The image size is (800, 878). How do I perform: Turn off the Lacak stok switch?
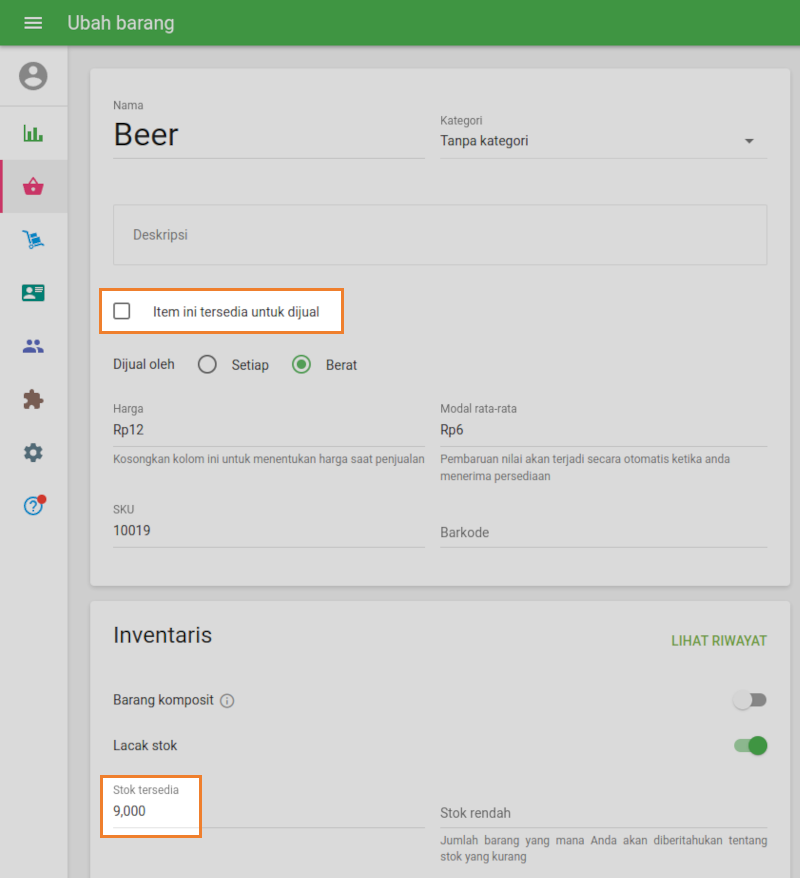pos(750,745)
